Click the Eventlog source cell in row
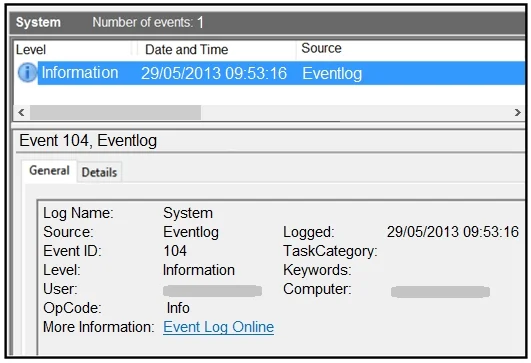 pos(332,73)
